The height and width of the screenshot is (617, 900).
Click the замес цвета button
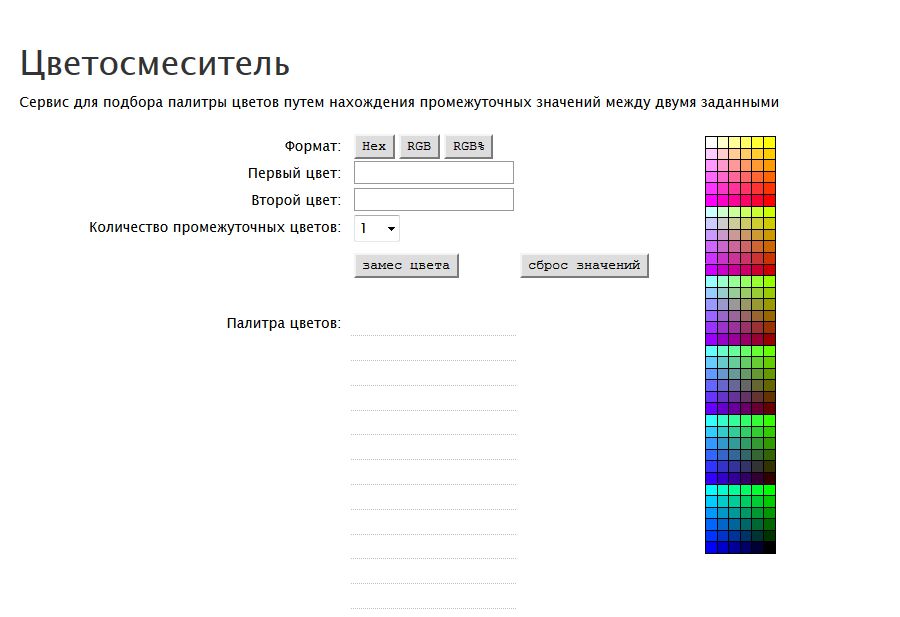coord(406,266)
